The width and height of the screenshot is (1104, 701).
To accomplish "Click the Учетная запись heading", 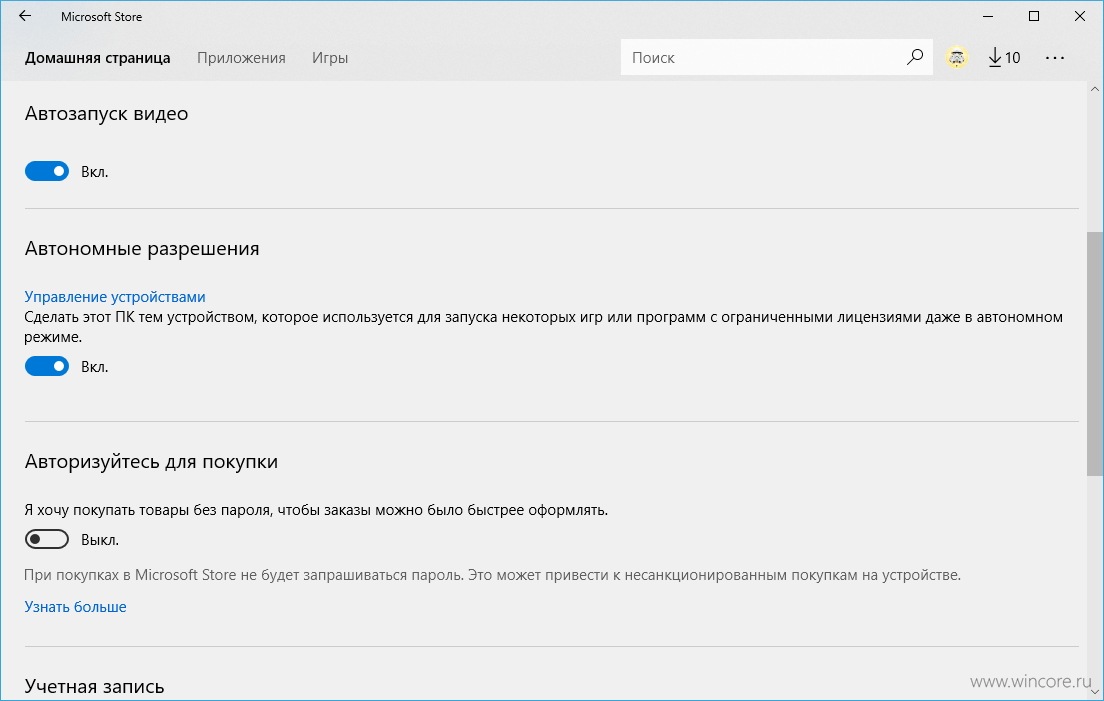I will coord(94,686).
